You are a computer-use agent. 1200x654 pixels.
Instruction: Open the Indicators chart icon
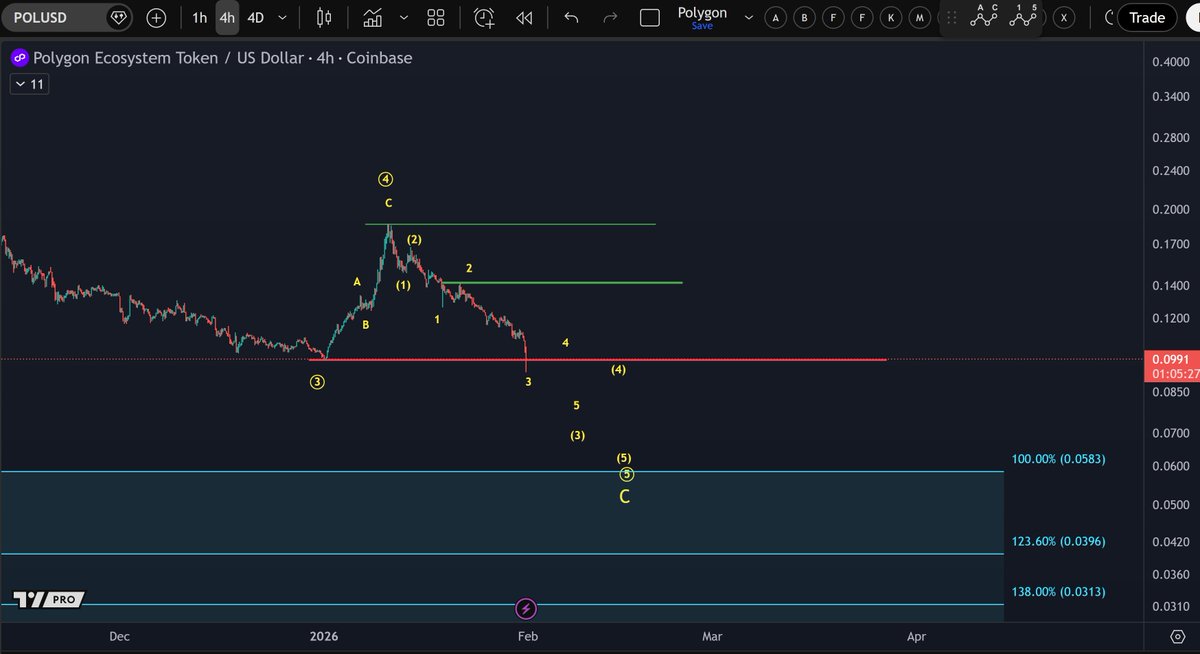[373, 18]
